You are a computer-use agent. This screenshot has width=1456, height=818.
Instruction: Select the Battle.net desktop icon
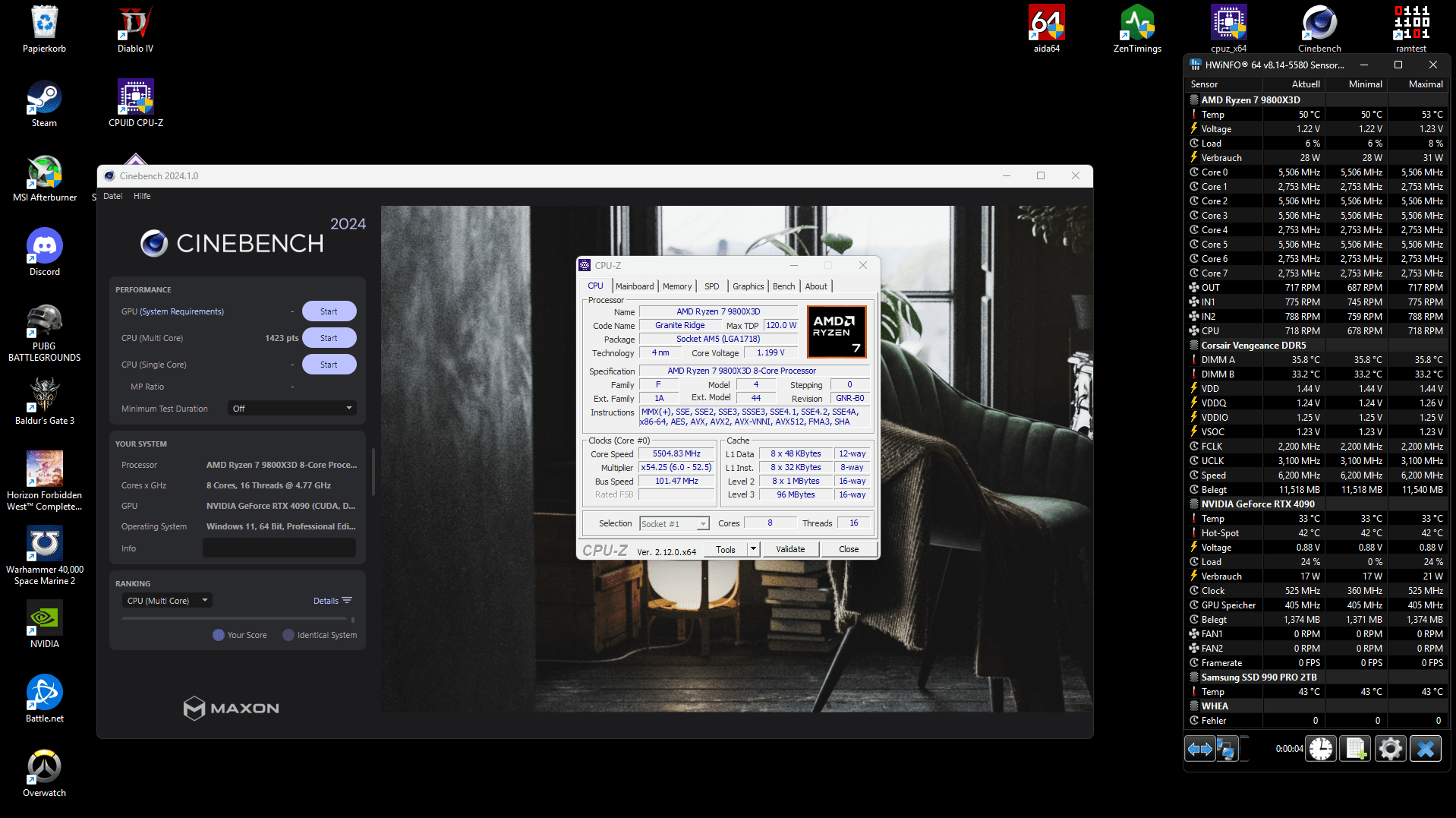tap(45, 700)
